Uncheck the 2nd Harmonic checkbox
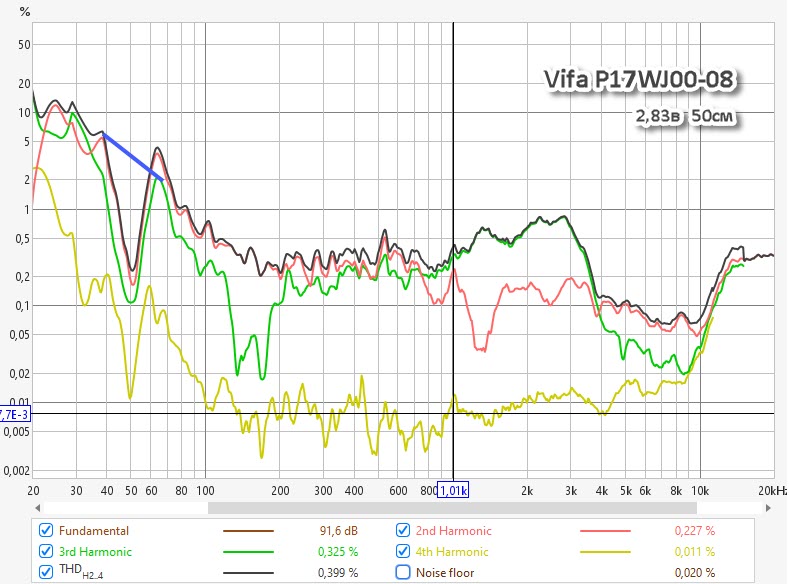 (403, 530)
